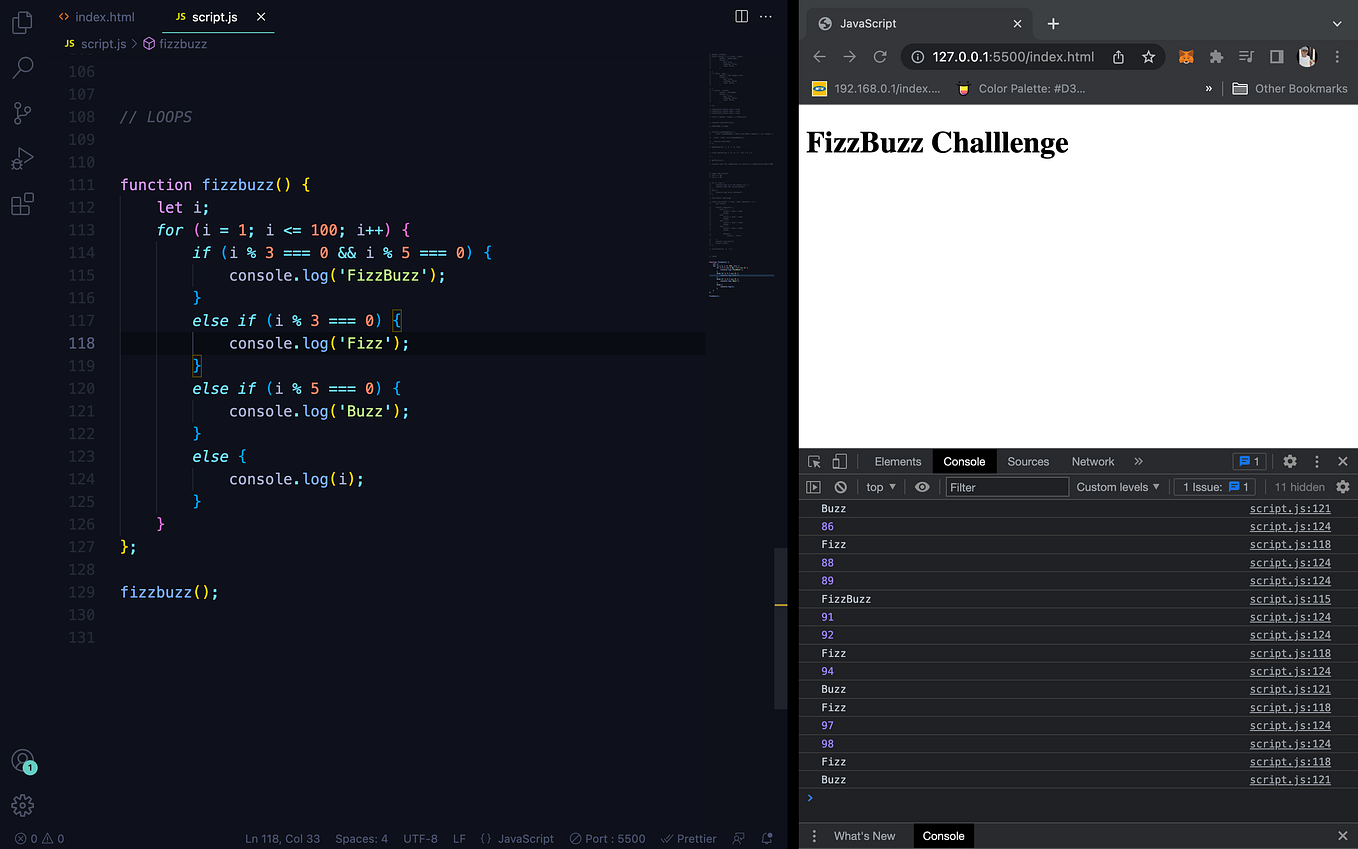This screenshot has height=849, width=1358.
Task: Open the script.js:118 console source link
Action: point(1290,544)
